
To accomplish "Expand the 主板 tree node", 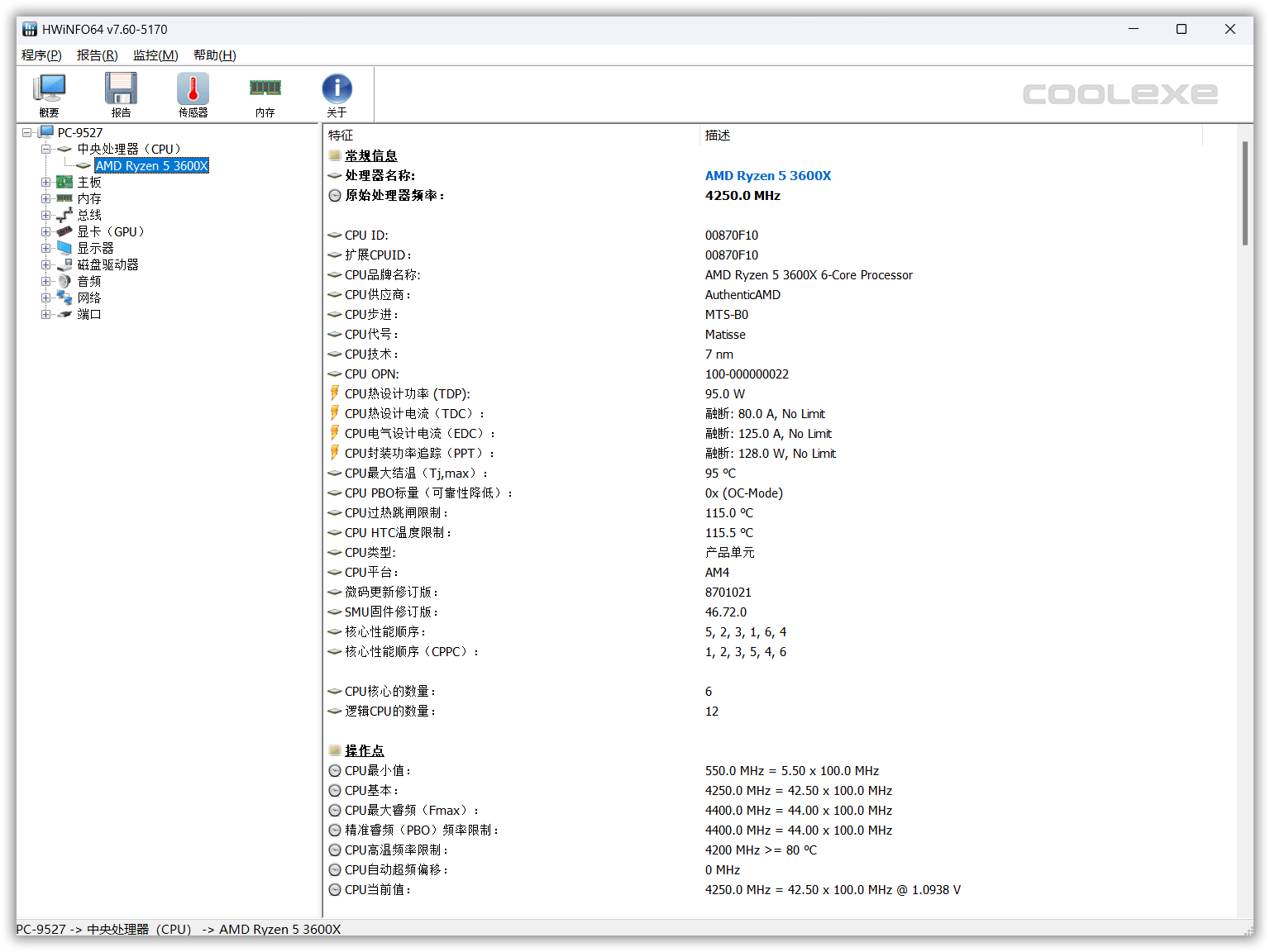I will (x=47, y=182).
